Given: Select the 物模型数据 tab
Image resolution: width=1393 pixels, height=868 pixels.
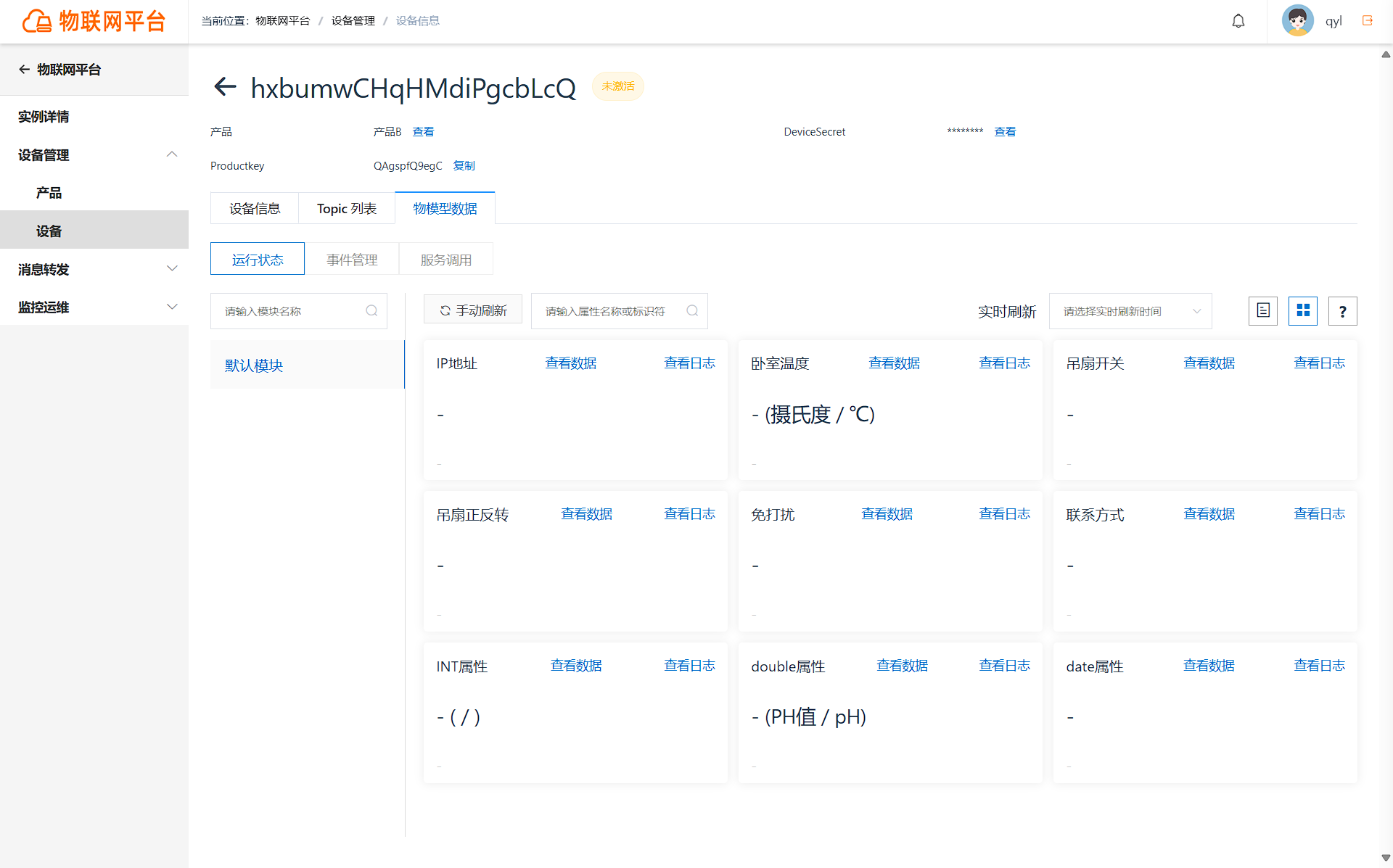Looking at the screenshot, I should pyautogui.click(x=445, y=209).
